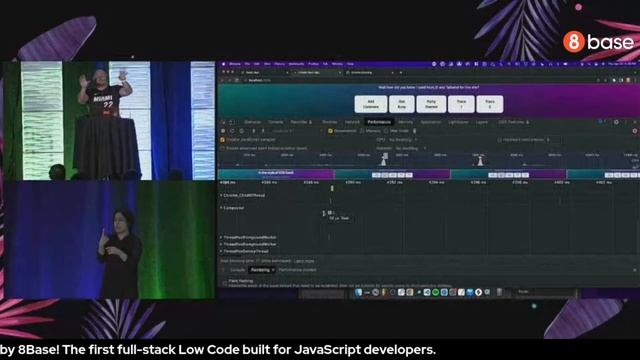Click the Party Started button
Screen dimensions: 640x360
tap(431, 104)
